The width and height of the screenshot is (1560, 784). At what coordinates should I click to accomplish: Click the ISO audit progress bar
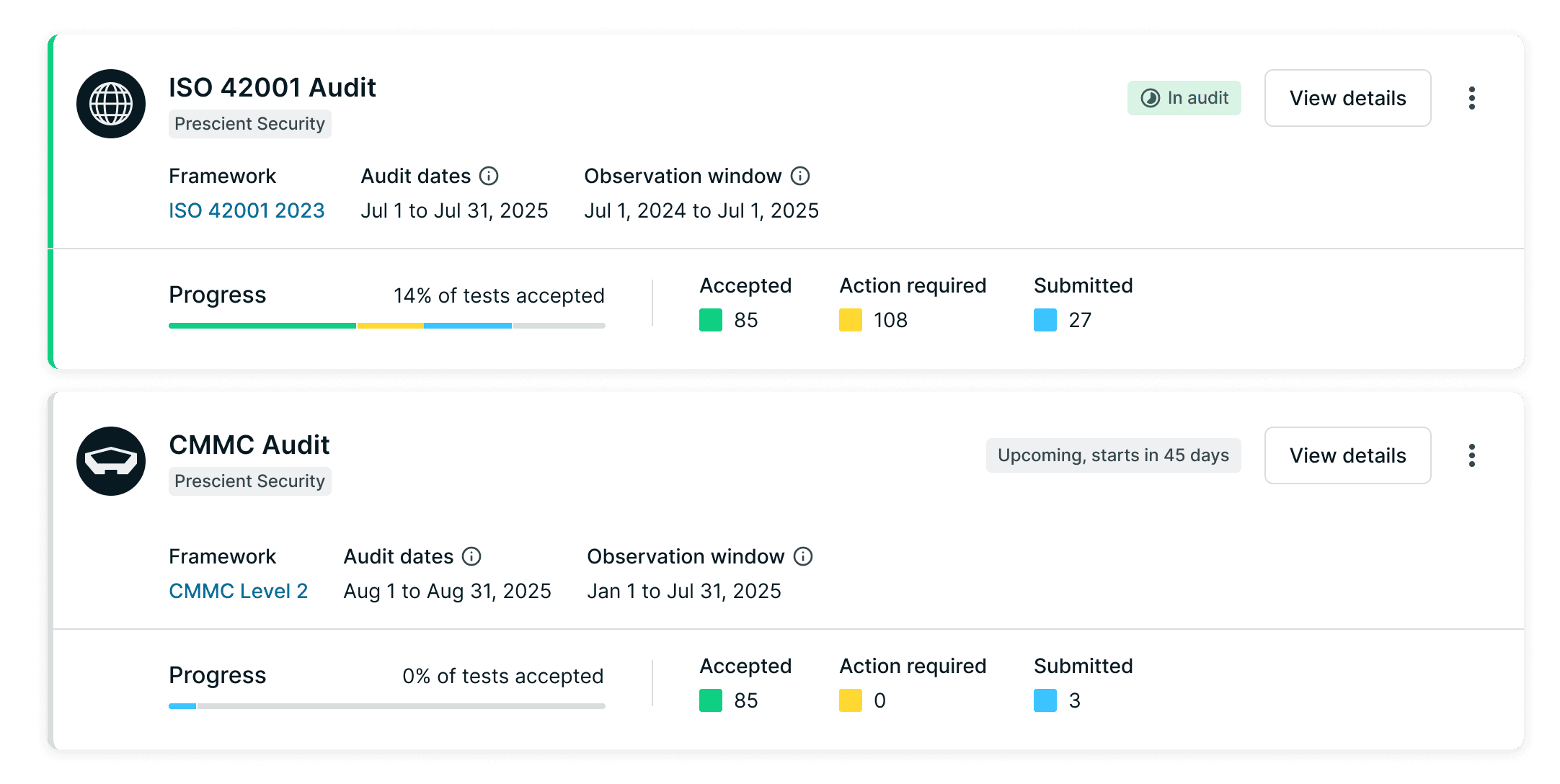click(x=387, y=326)
